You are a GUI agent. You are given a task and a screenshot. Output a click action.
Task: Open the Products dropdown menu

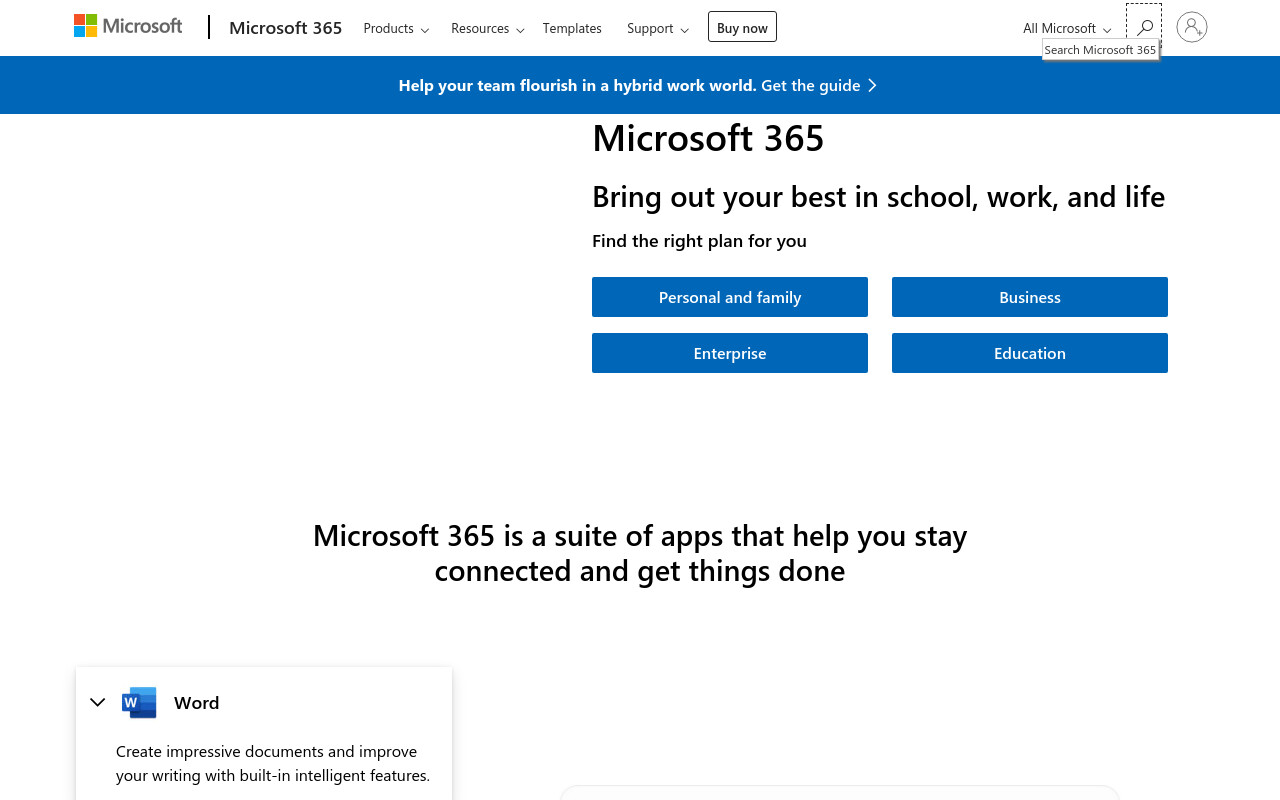[396, 28]
